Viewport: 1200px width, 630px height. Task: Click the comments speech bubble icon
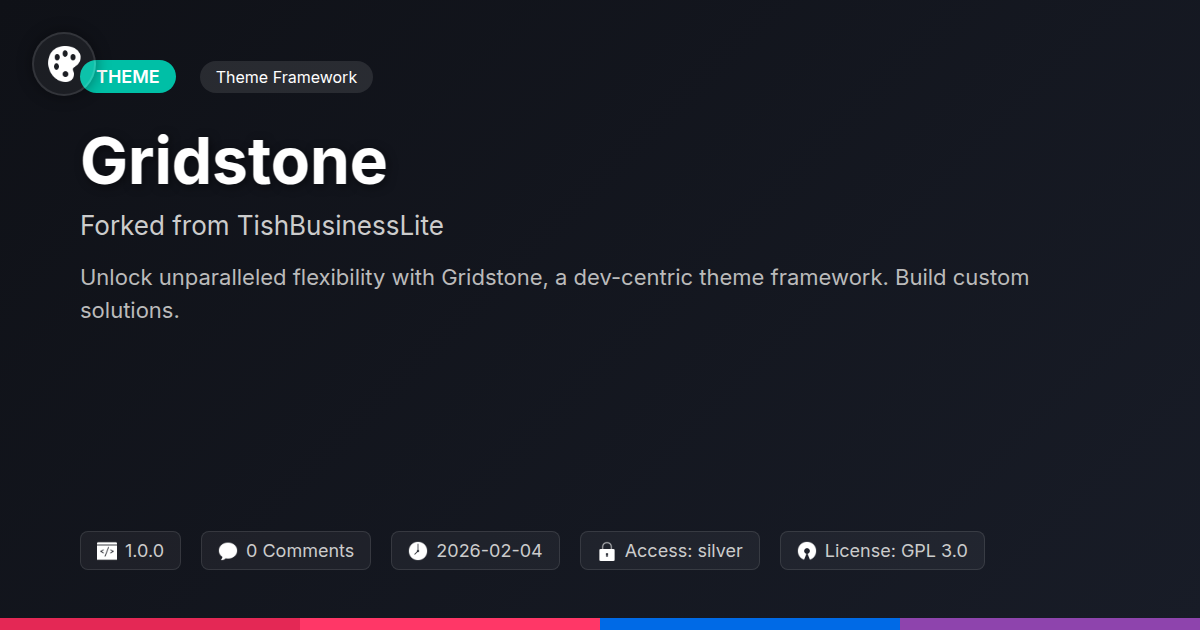tap(228, 551)
